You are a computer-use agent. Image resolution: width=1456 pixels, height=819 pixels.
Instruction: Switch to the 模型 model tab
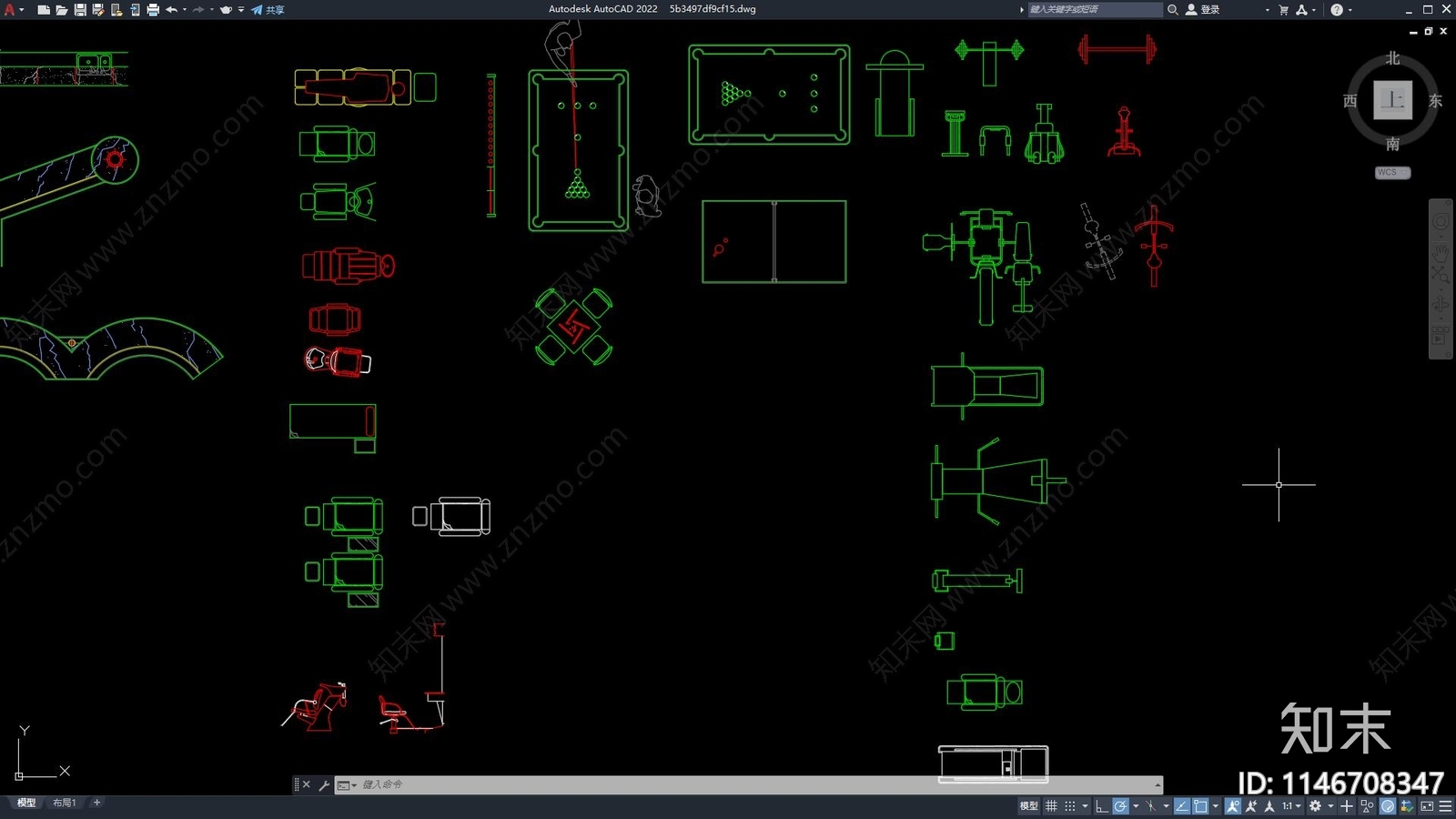point(26,803)
